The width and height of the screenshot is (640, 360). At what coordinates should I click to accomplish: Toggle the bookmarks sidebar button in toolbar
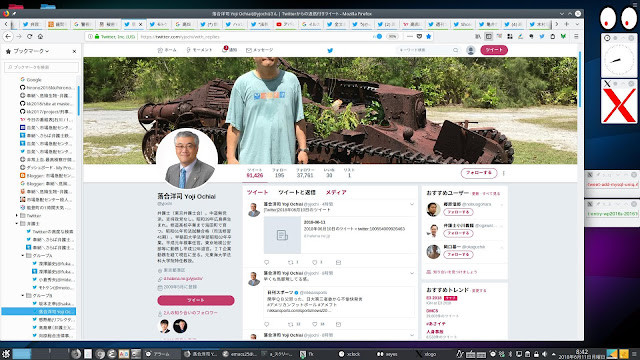click(x=489, y=36)
